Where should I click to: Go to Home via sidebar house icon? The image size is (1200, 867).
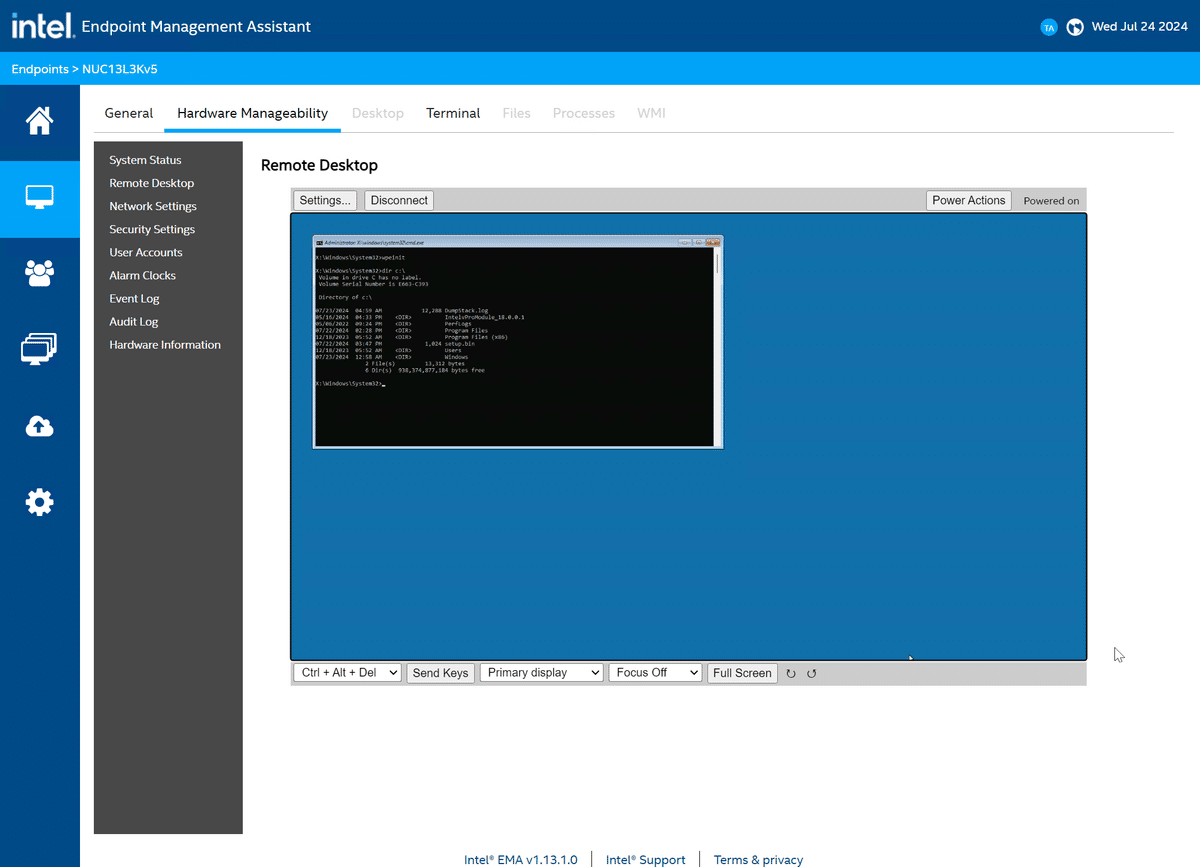point(40,122)
